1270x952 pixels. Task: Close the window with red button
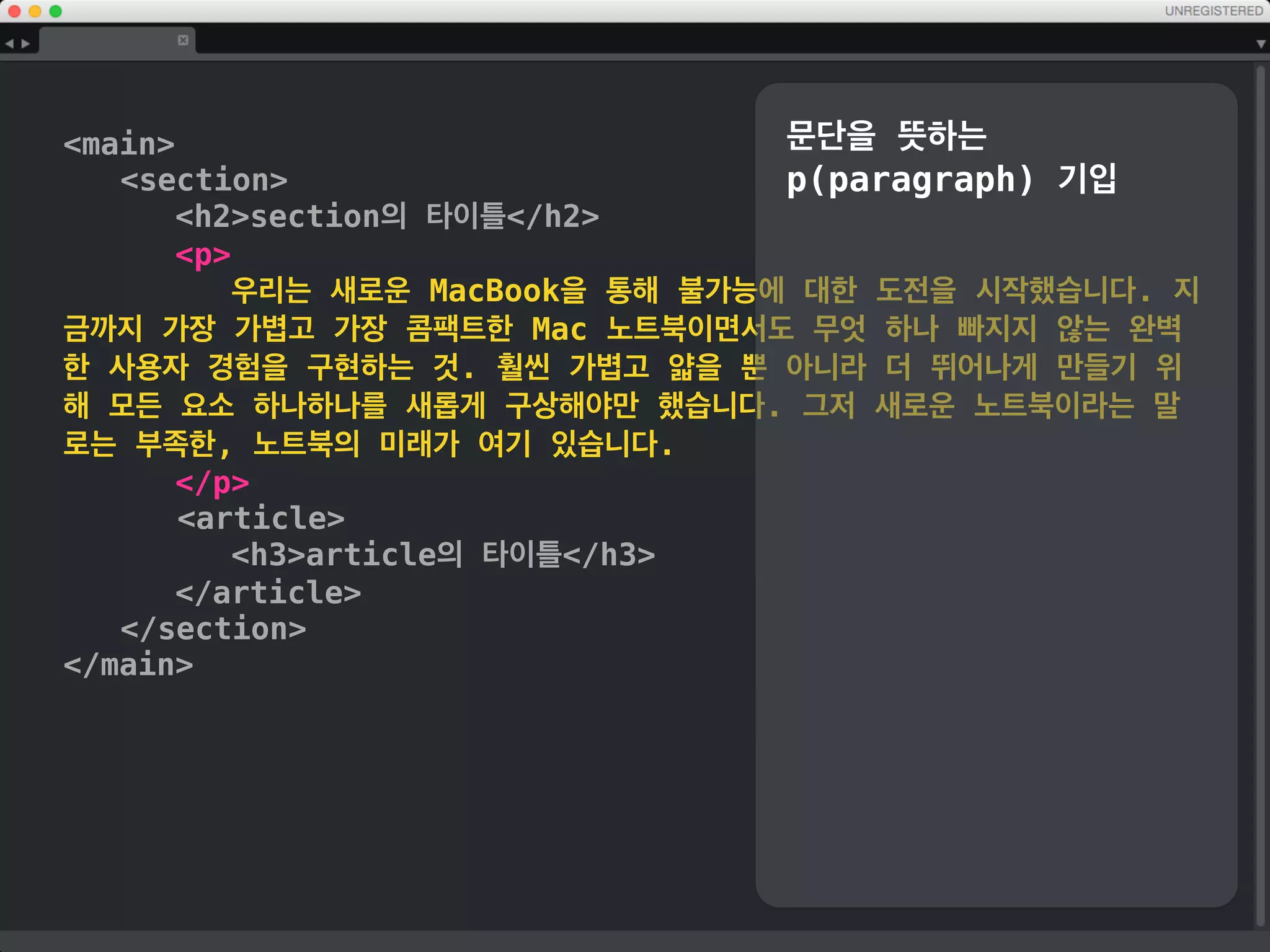14,11
